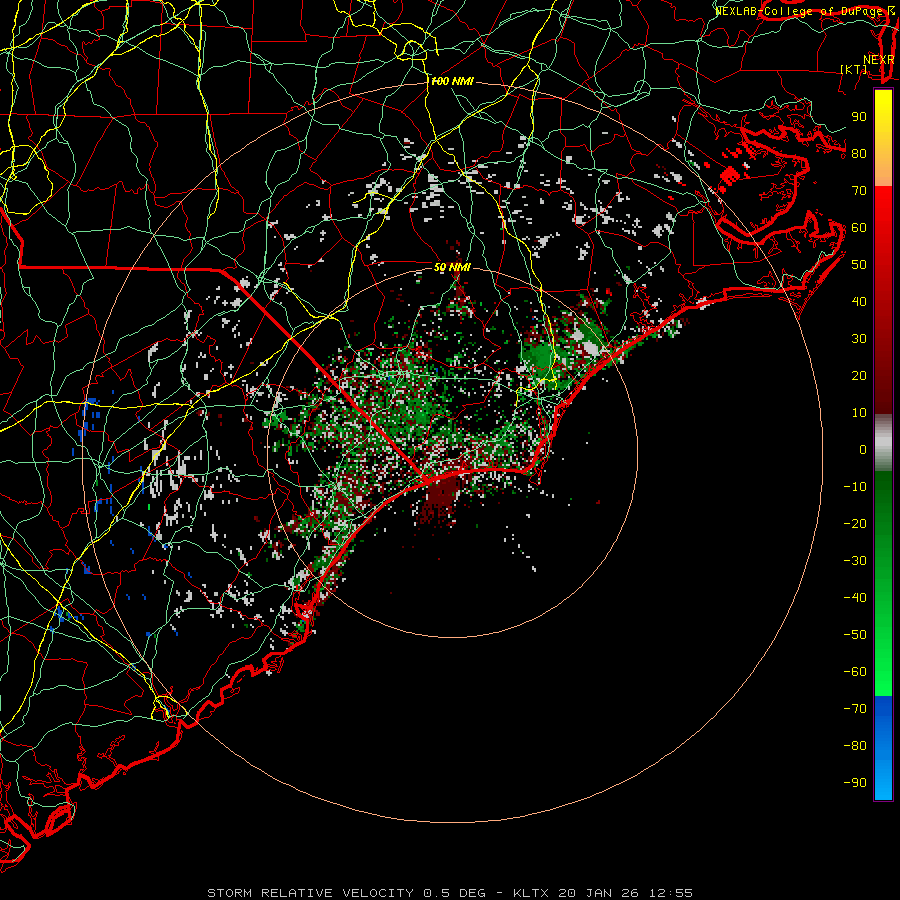
Task: Click the Storm Relative Velocity caption at the bottom
Action: tap(450, 893)
